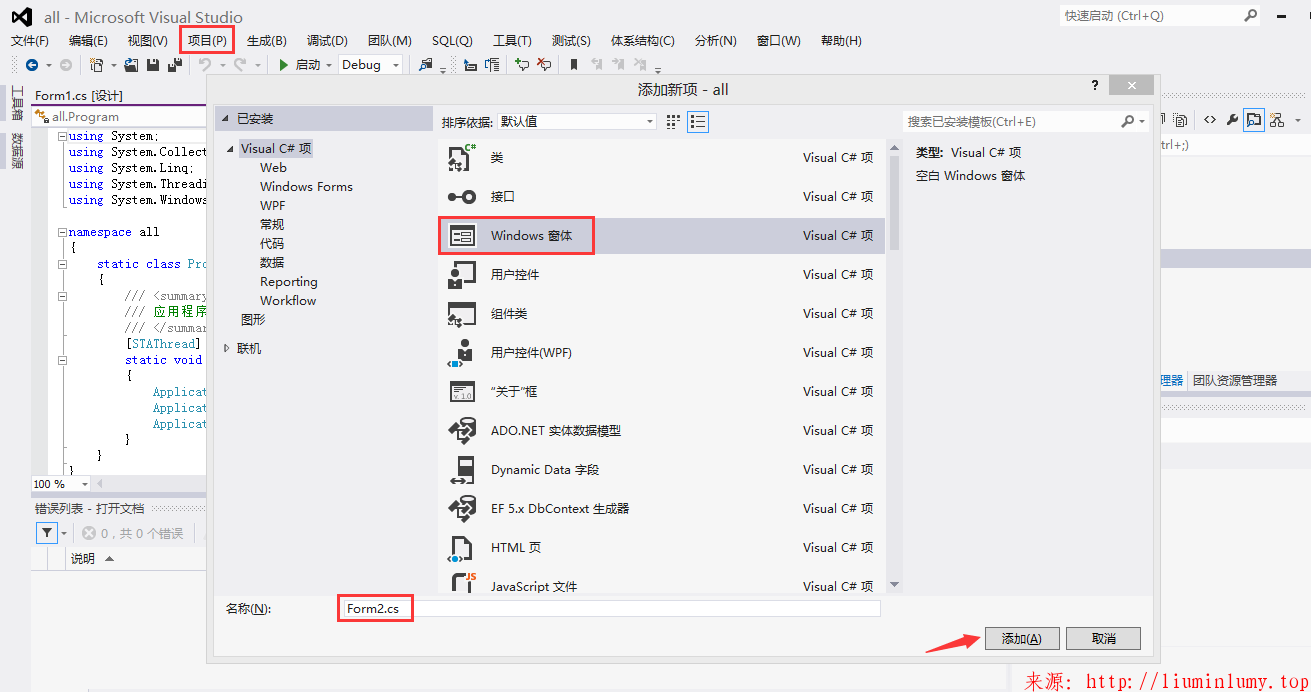The width and height of the screenshot is (1311, 692).
Task: Select the HTML 页 template
Action: pos(661,548)
